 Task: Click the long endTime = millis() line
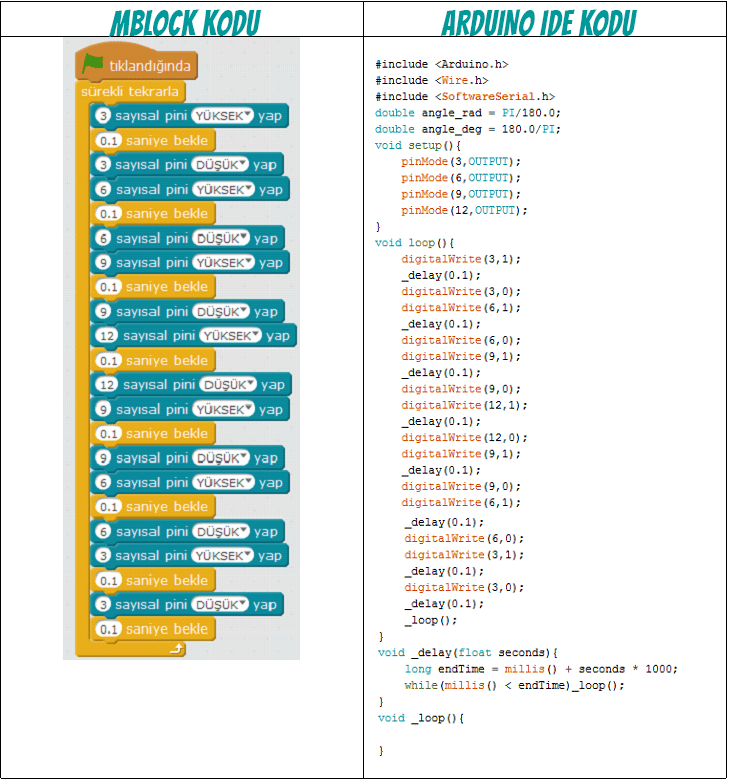[541, 669]
